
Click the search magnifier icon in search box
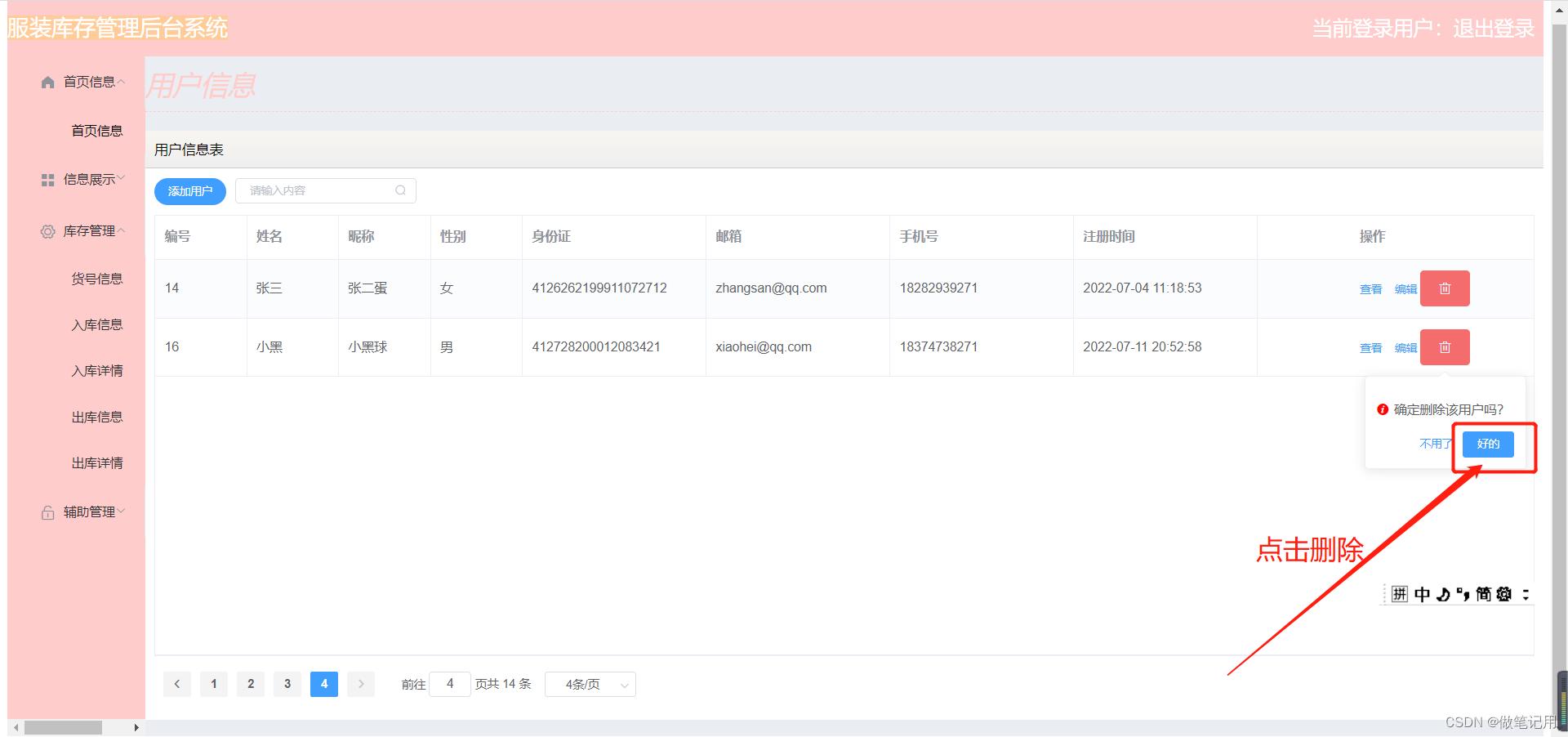400,190
